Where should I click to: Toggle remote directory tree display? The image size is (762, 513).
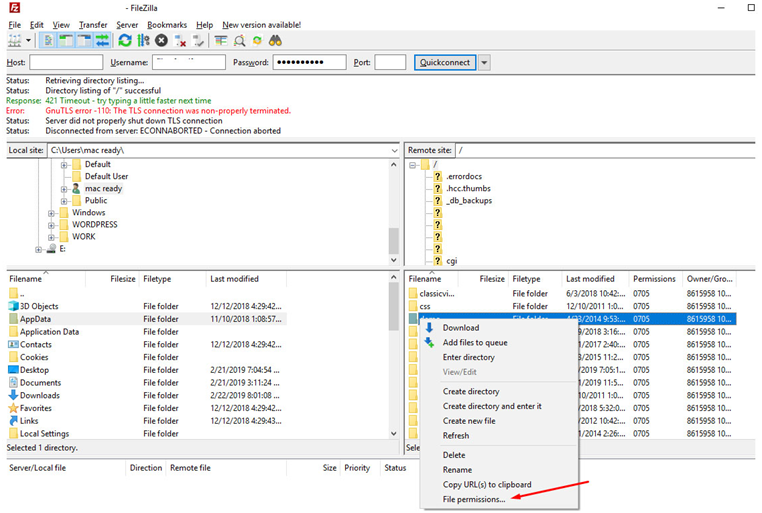[x=84, y=41]
